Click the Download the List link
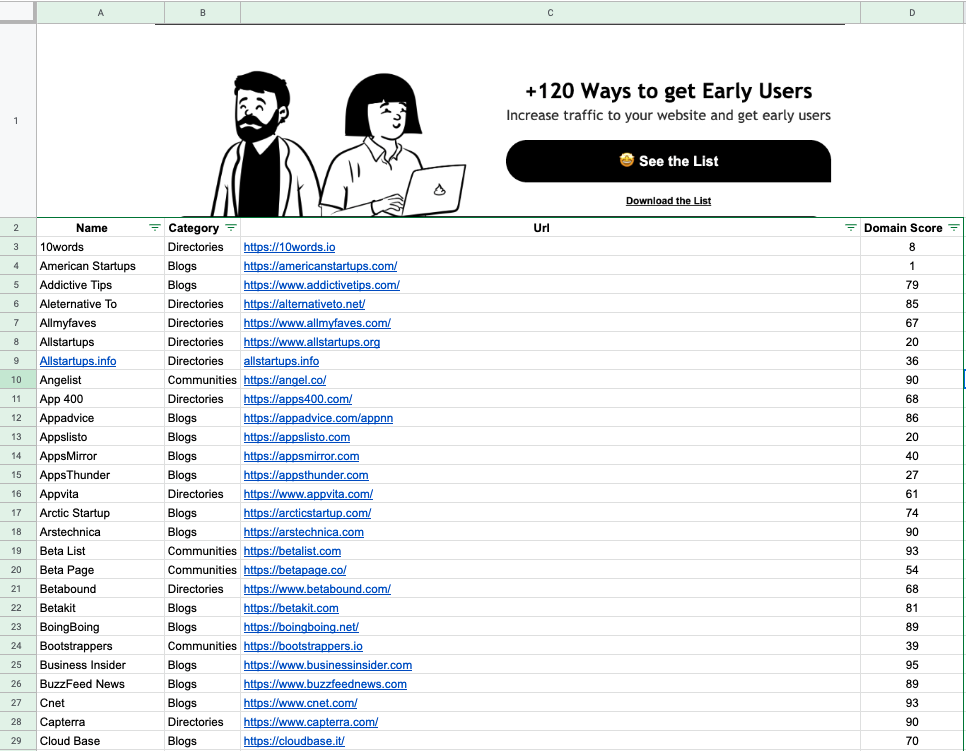 click(x=668, y=201)
